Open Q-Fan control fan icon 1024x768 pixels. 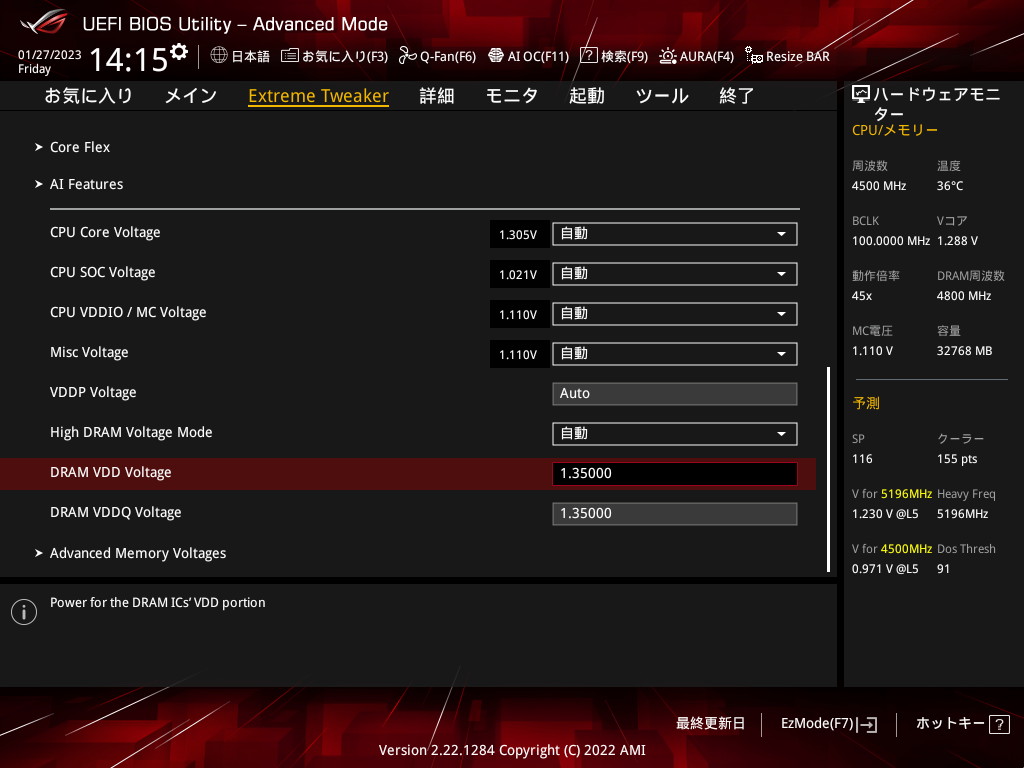pos(408,56)
